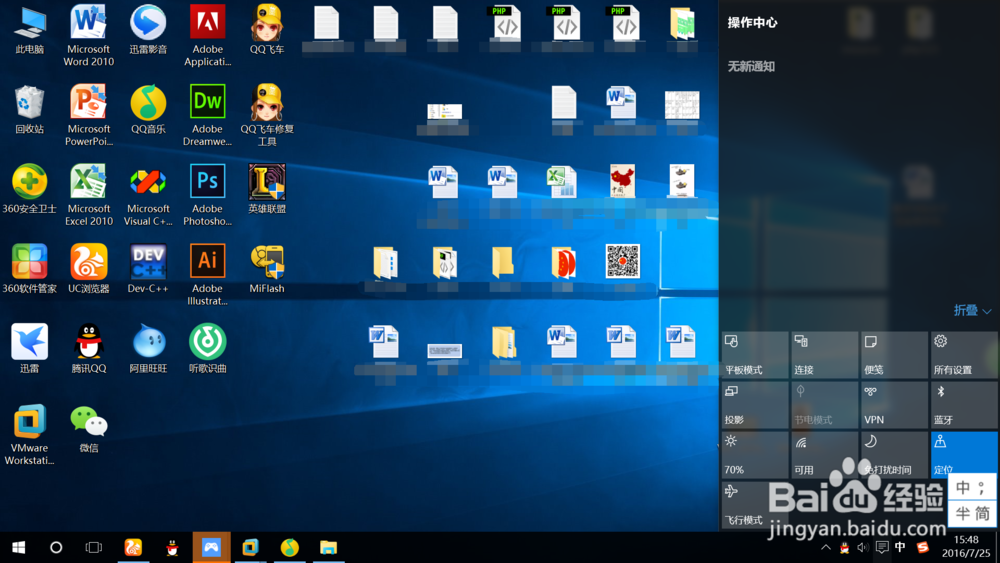Launch Microsoft PowerPoint shortcut
1000x563 pixels.
coord(88,115)
